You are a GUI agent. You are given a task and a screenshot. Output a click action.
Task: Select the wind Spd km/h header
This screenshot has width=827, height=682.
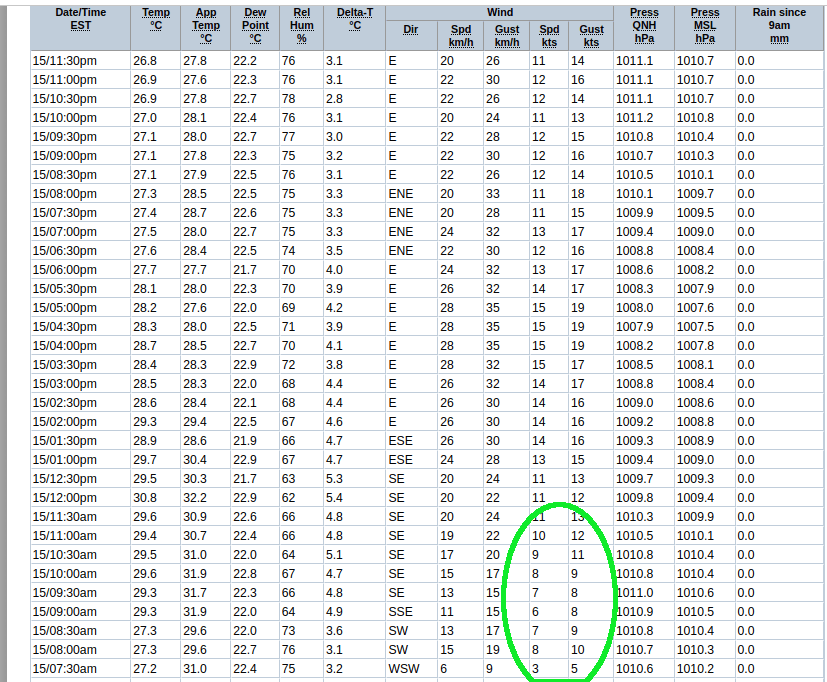(x=460, y=36)
